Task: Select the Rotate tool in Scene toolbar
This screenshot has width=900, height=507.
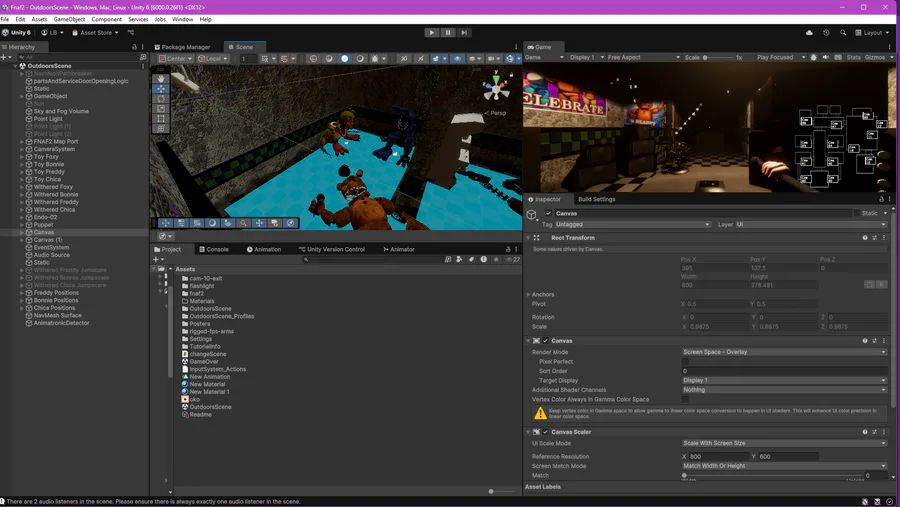Action: [x=161, y=99]
